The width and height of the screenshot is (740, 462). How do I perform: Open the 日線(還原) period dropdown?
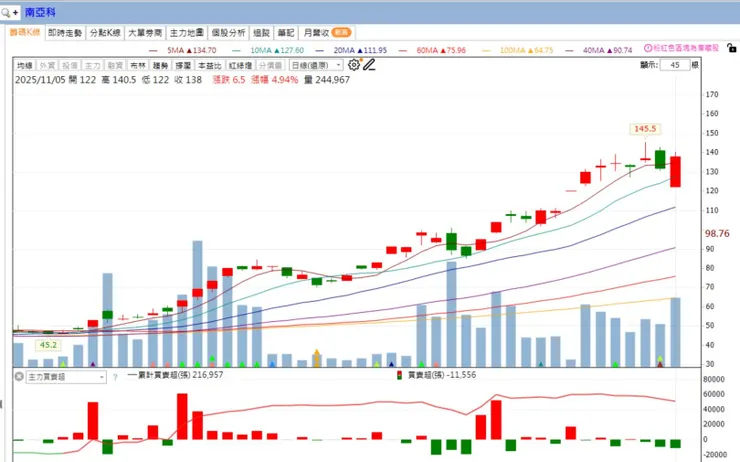click(x=316, y=66)
